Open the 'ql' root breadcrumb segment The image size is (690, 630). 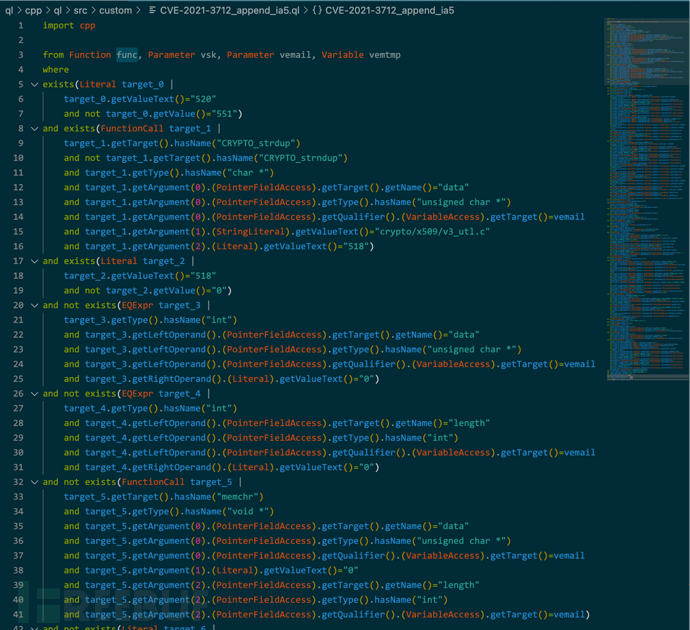[9, 10]
